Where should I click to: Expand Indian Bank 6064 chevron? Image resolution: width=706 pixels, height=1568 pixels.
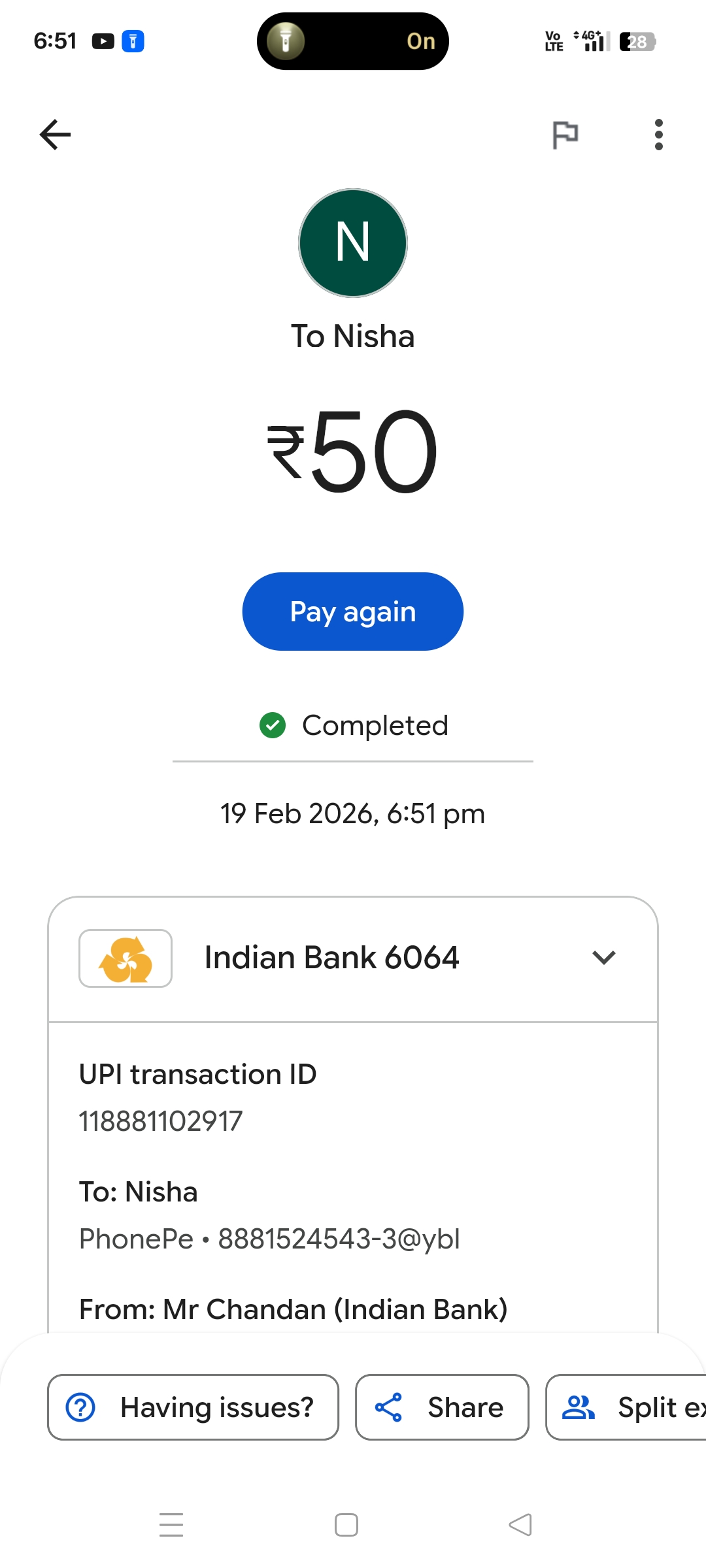(604, 958)
